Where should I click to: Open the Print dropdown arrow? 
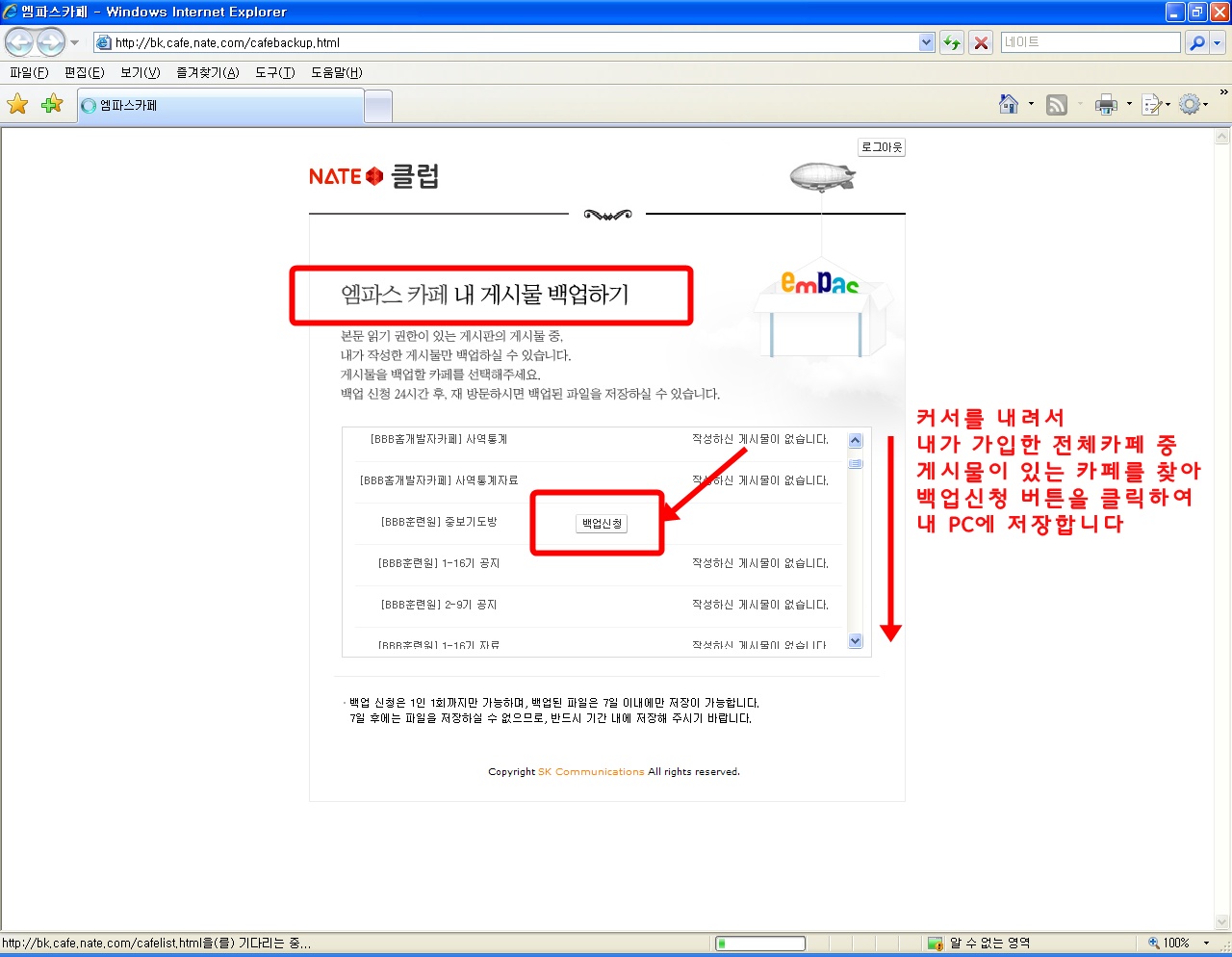point(1129,104)
